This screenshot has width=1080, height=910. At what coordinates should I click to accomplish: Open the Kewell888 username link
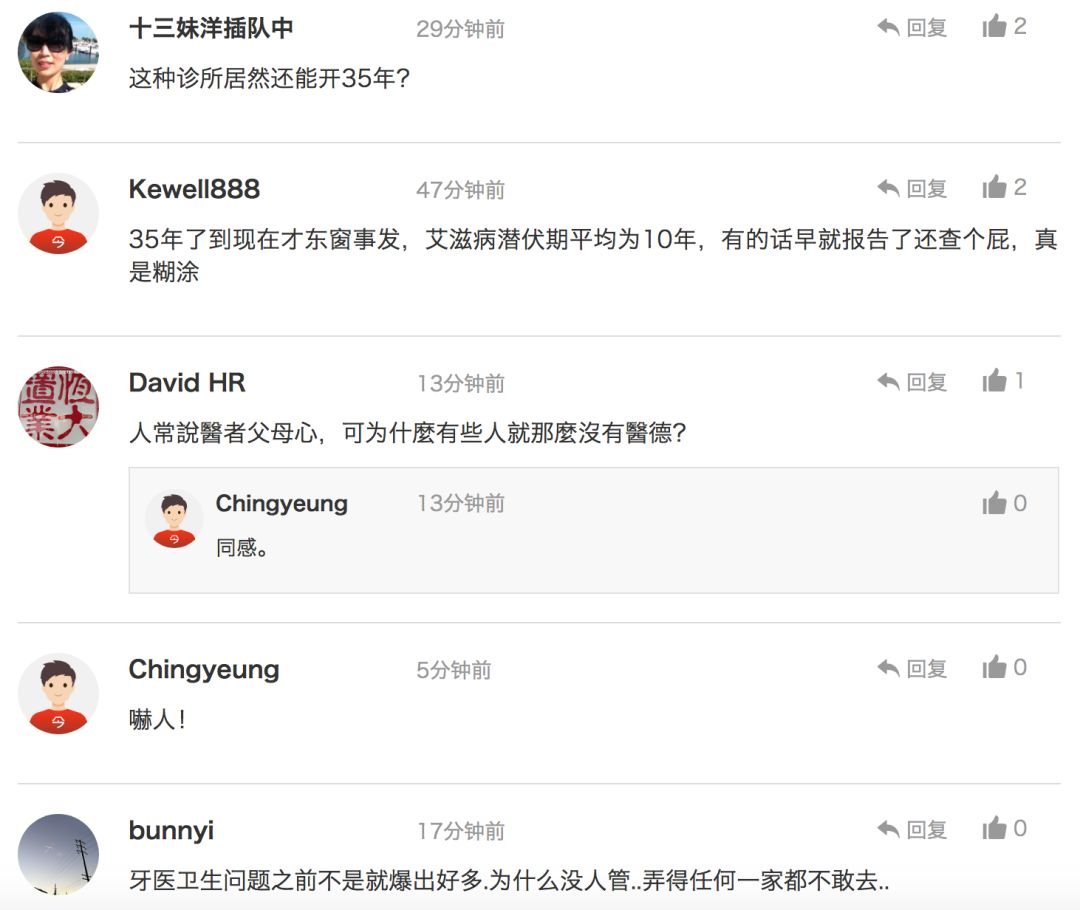[194, 189]
